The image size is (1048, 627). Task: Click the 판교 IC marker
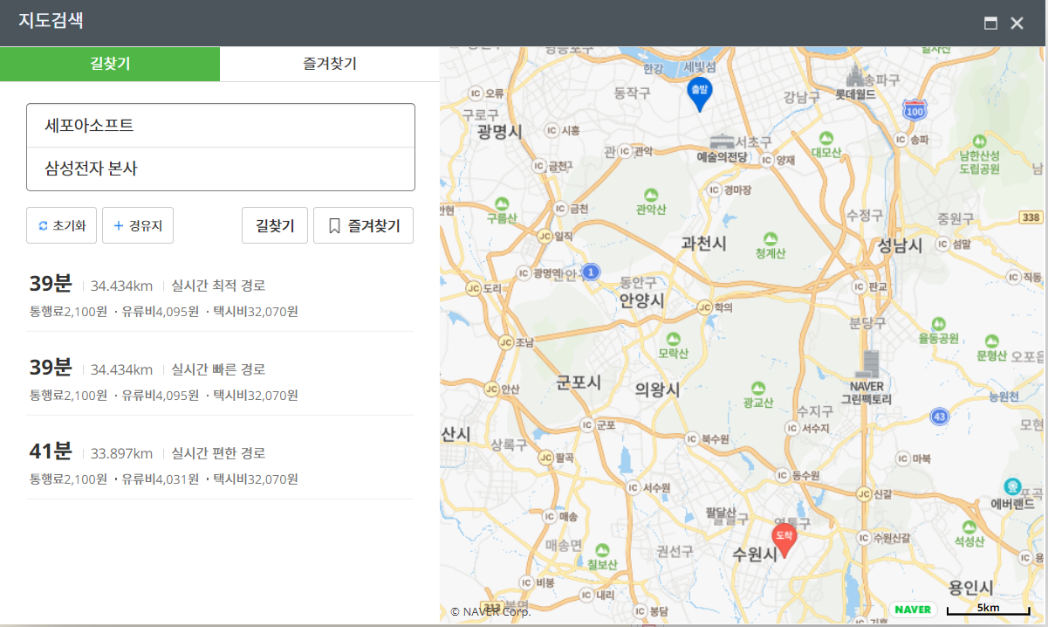click(859, 286)
